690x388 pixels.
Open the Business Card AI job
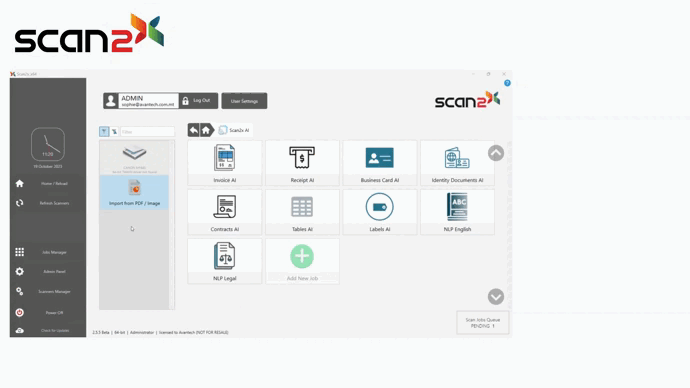[x=379, y=163]
